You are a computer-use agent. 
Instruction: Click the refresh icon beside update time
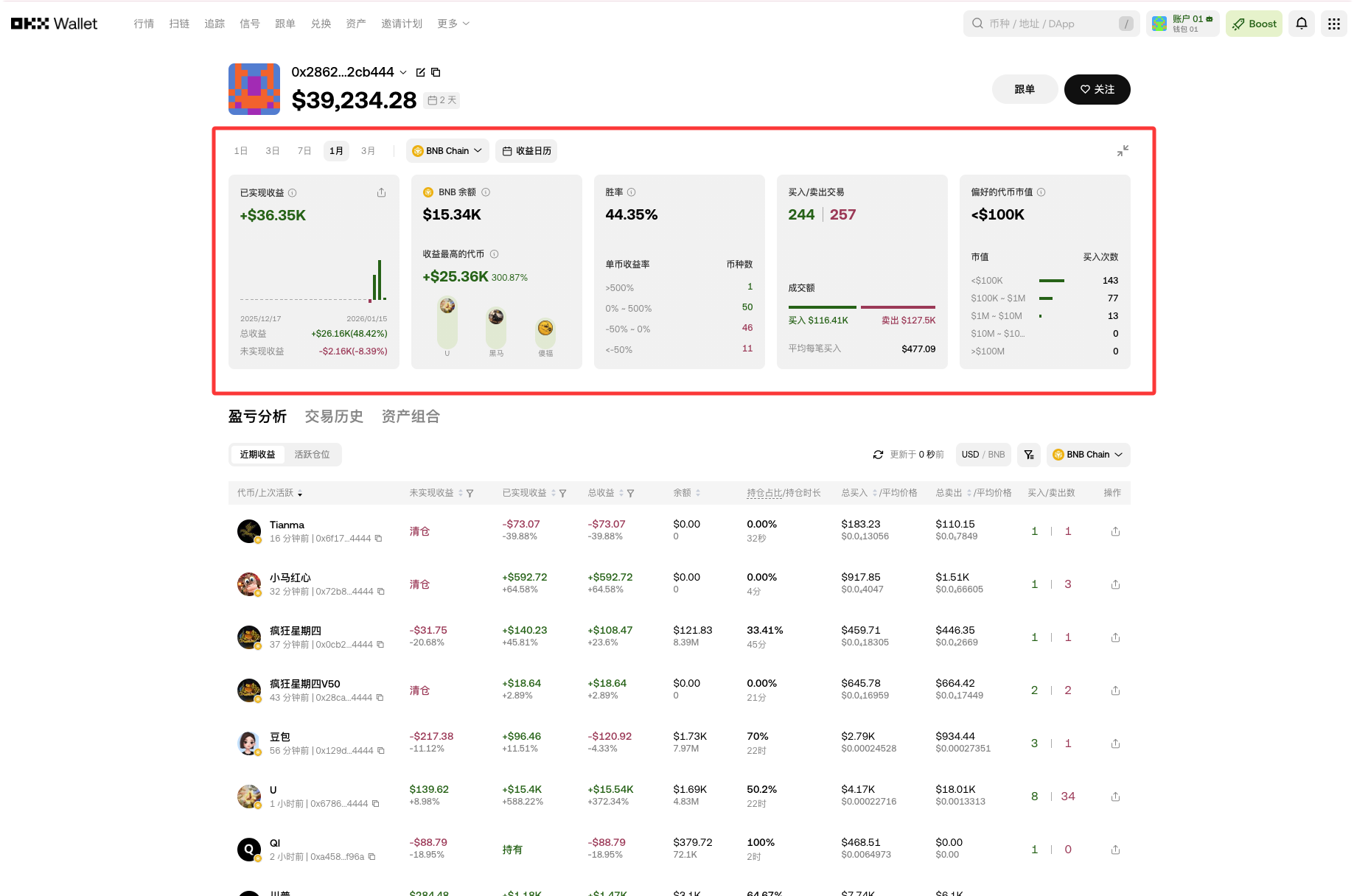pos(878,455)
